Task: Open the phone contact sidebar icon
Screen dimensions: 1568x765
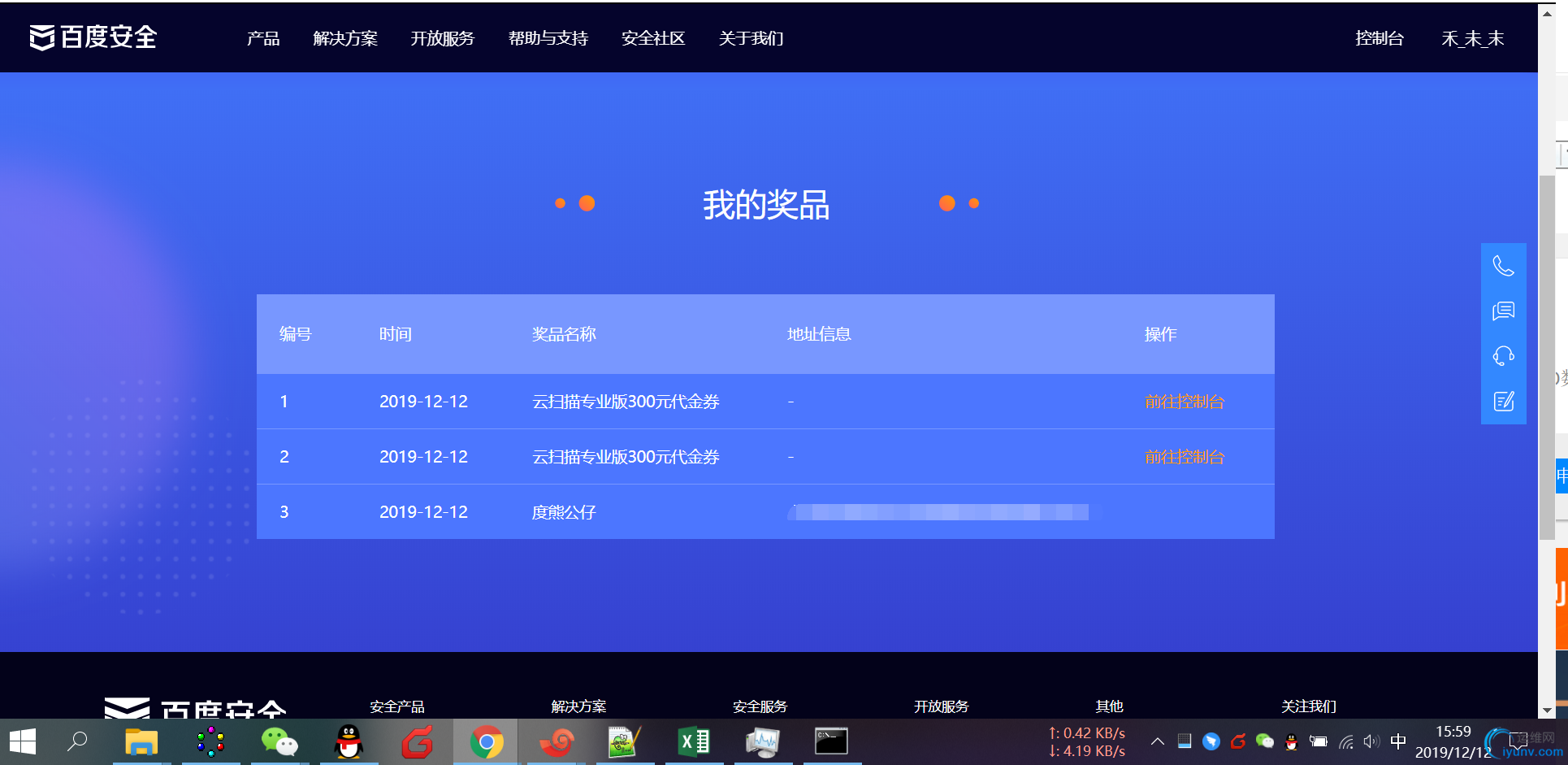Action: (1503, 266)
